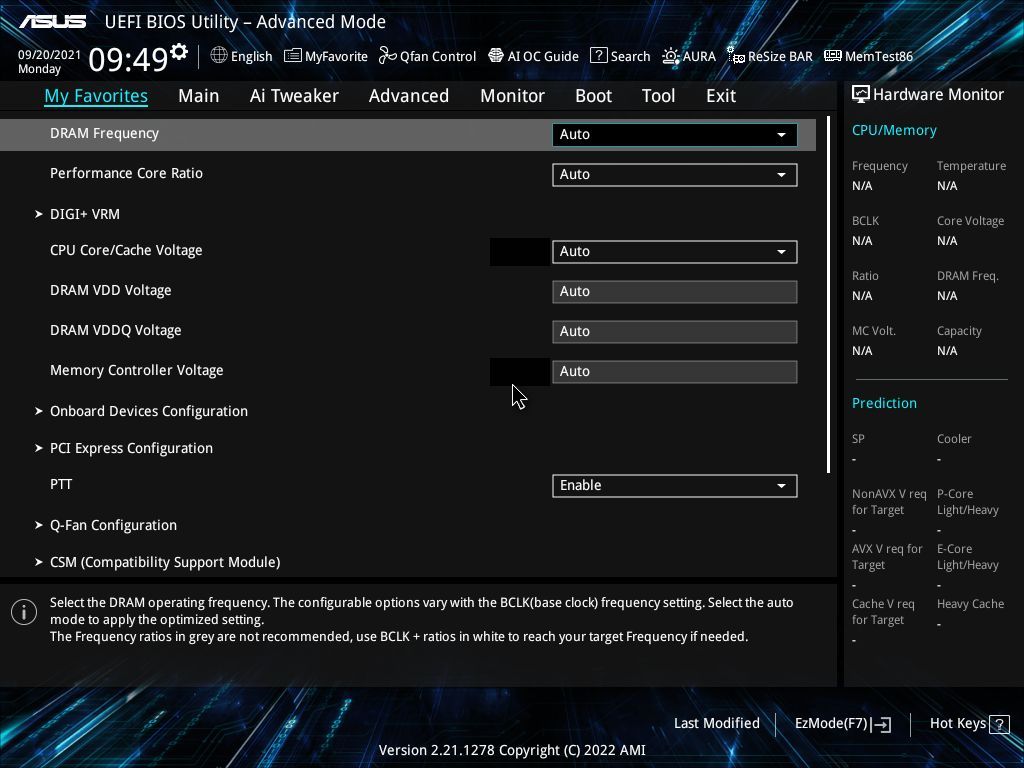The height and width of the screenshot is (768, 1024).
Task: Open MyFavorite list icon
Action: 293,56
